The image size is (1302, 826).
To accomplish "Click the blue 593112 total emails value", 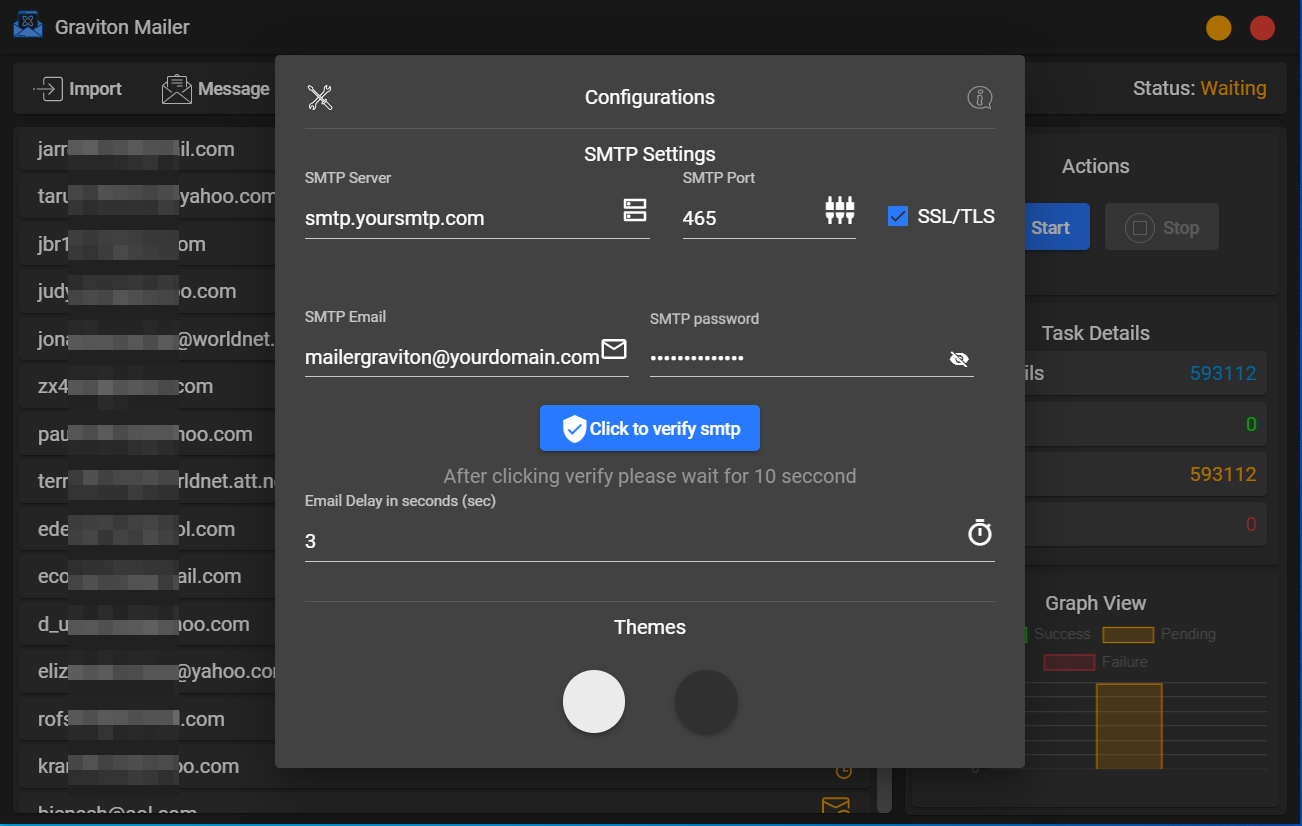I will (x=1222, y=374).
